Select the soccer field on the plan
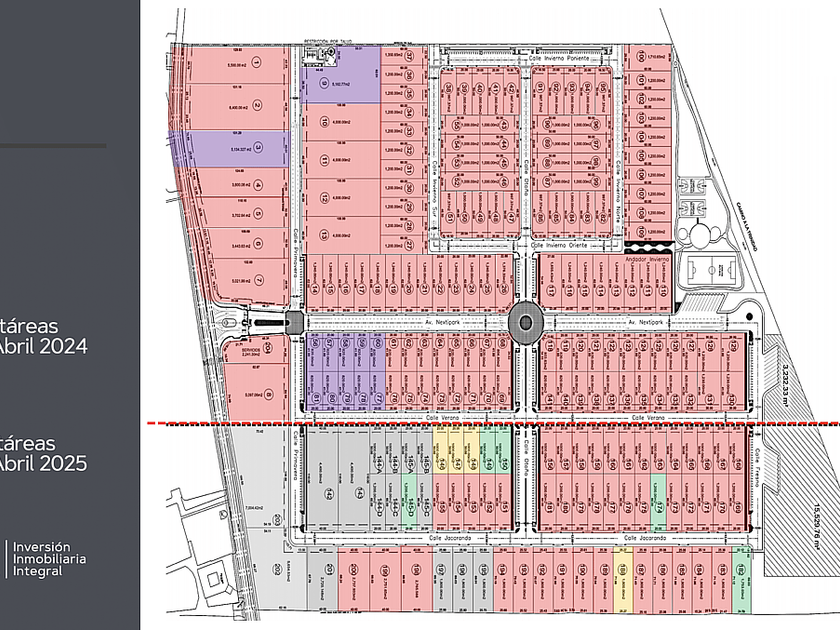The image size is (840, 630). click(711, 269)
